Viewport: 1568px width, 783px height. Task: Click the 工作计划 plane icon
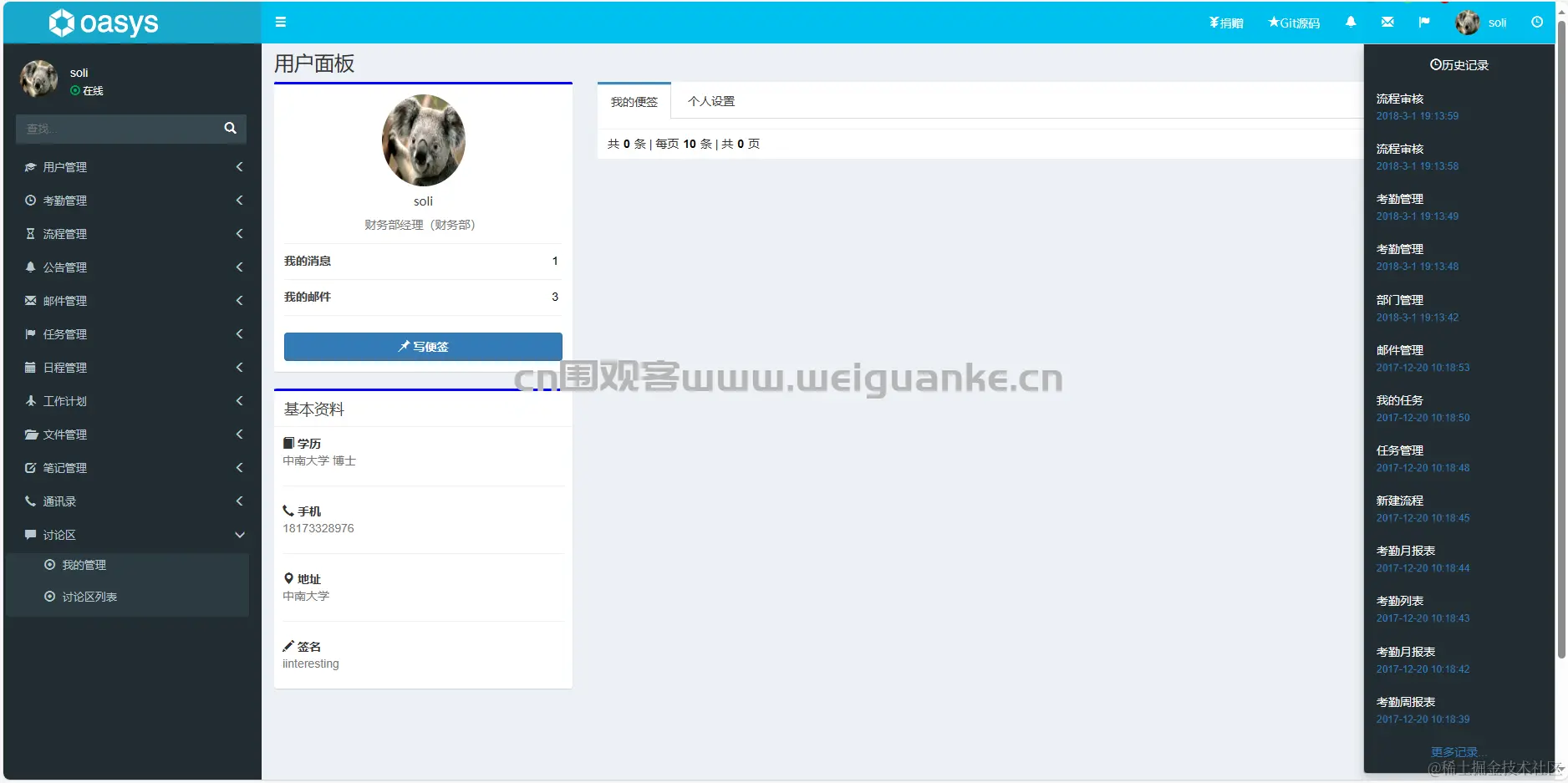(30, 401)
